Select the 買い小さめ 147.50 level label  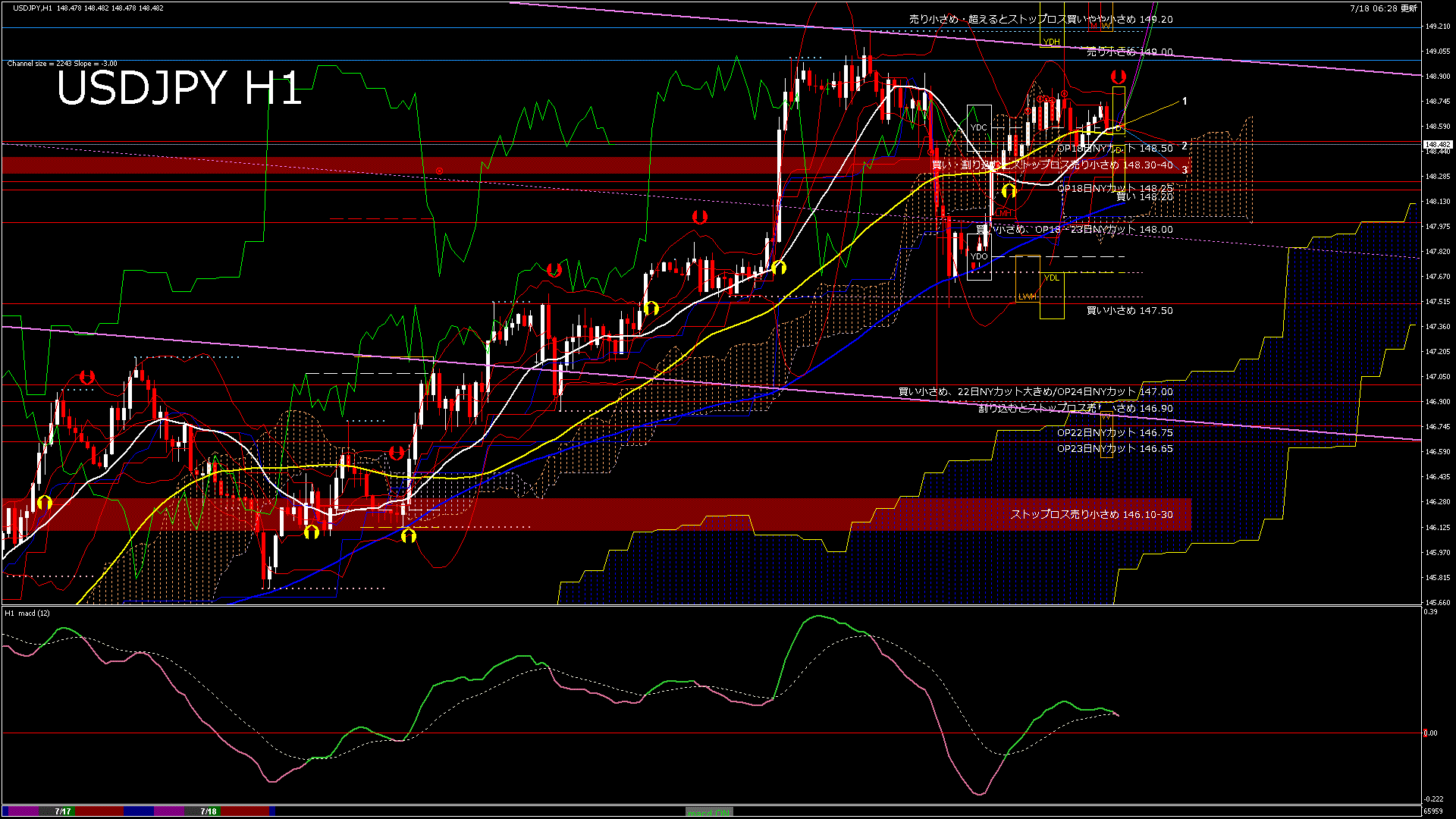pyautogui.click(x=1129, y=310)
